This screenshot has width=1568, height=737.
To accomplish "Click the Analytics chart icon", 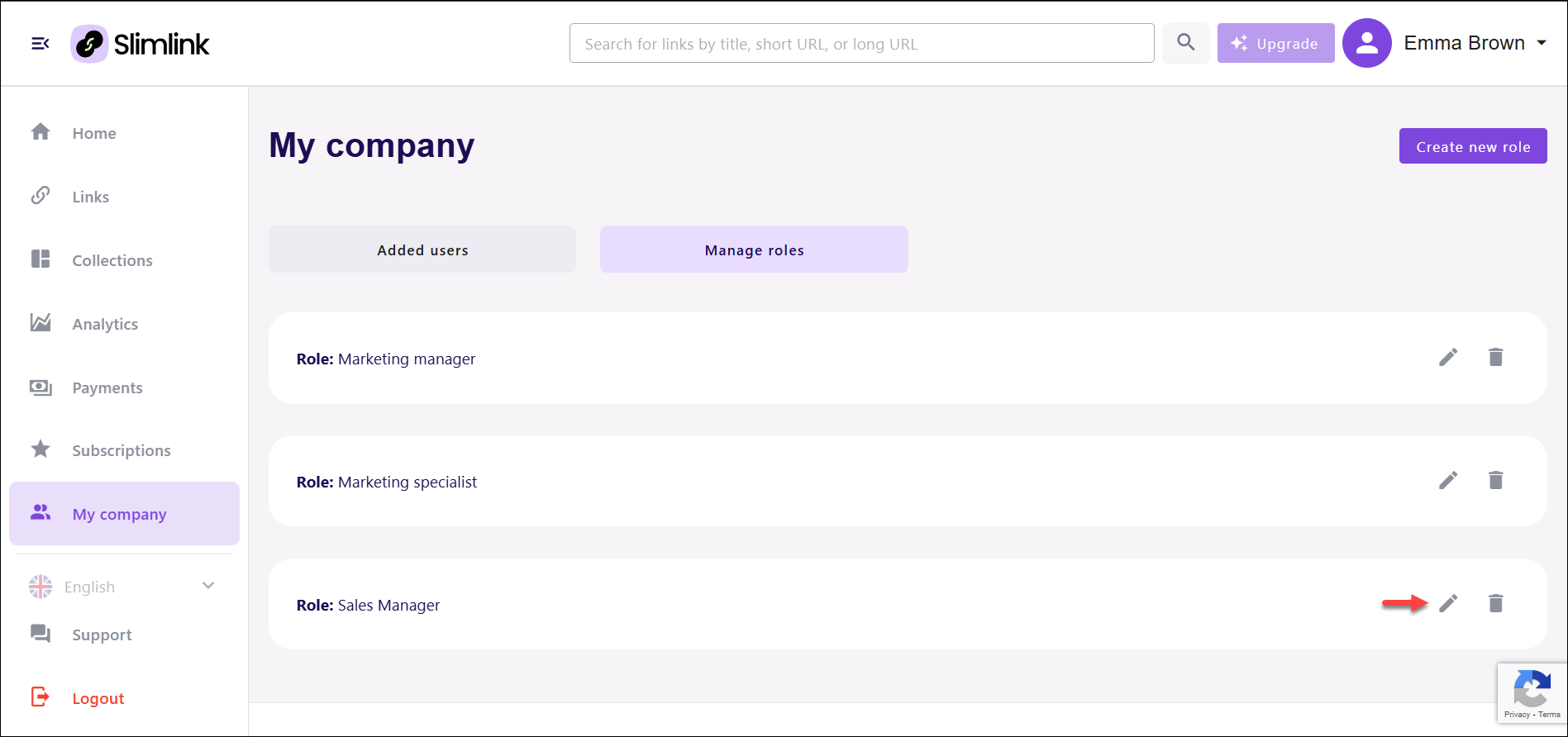I will [41, 322].
